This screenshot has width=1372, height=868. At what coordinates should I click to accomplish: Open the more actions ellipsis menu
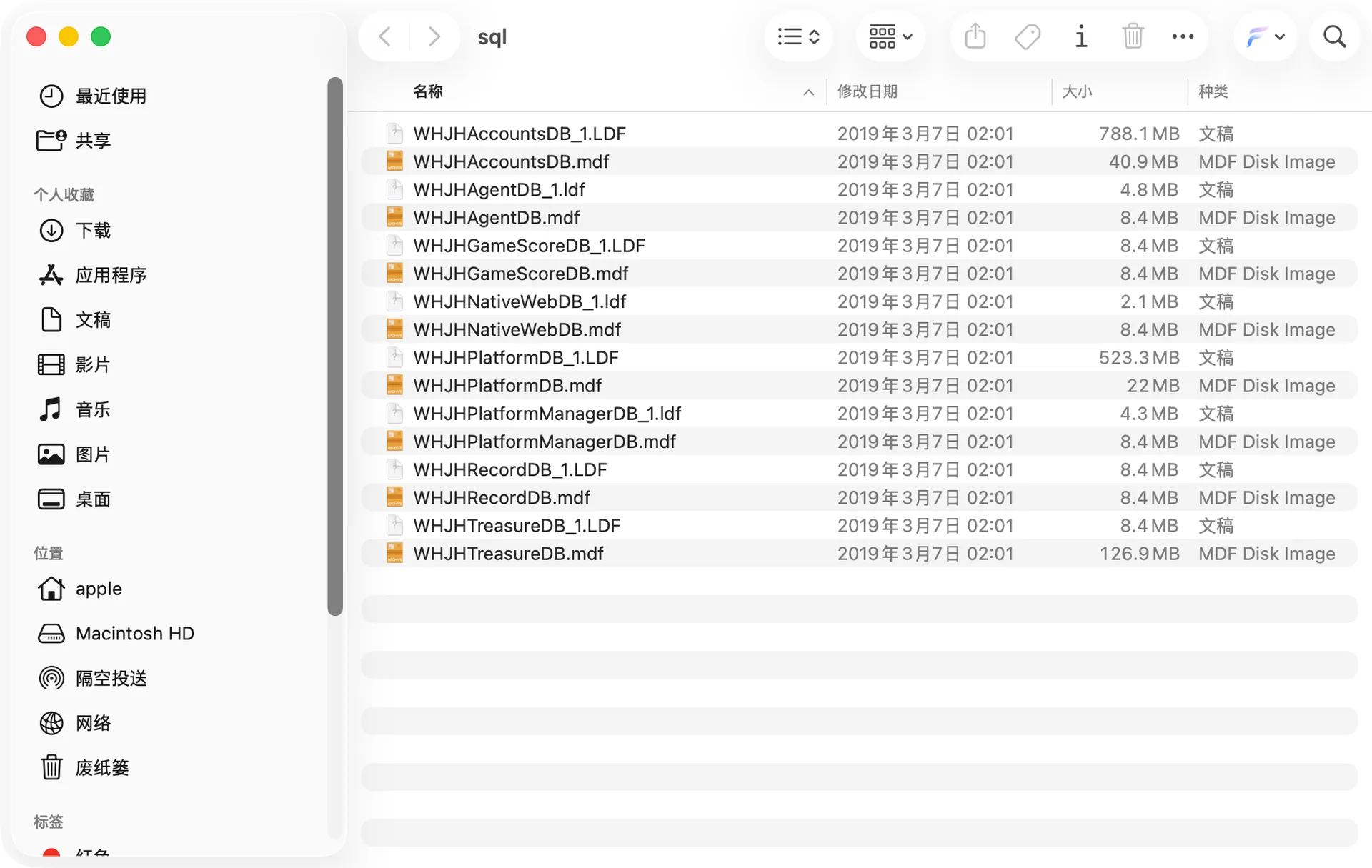1183,36
